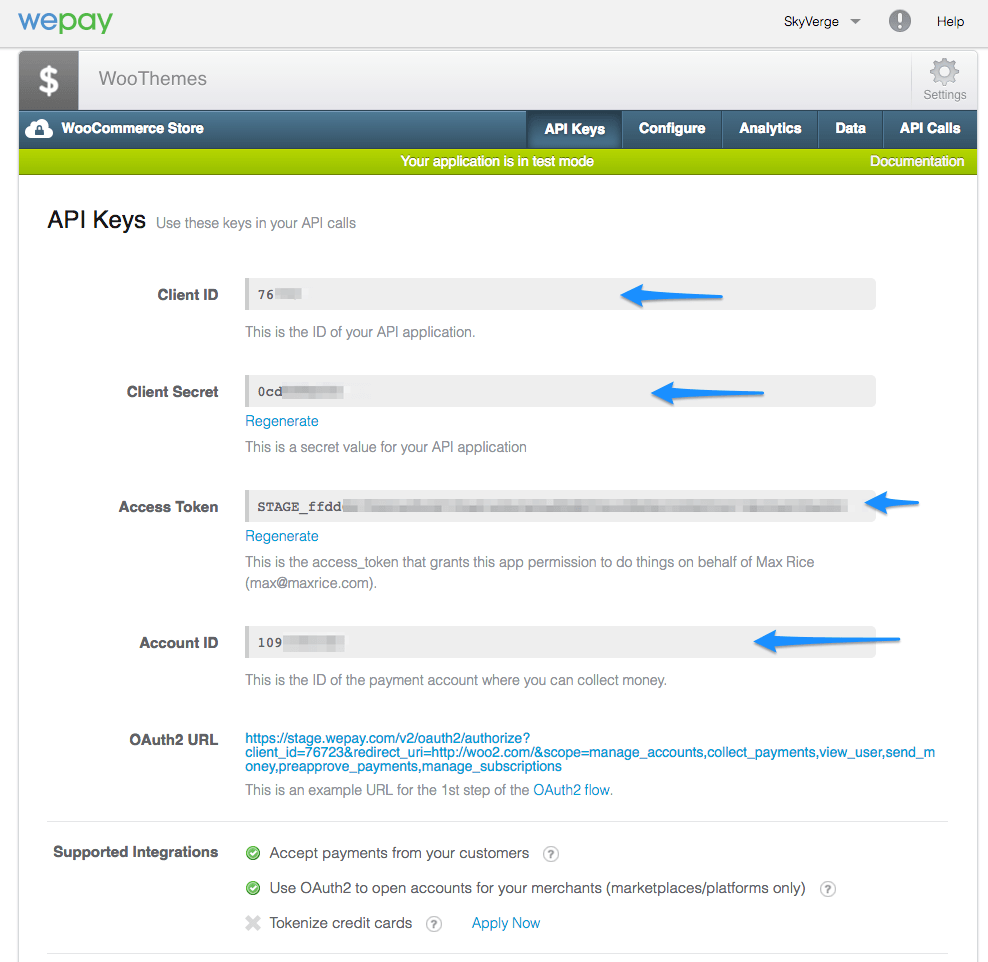Open the Analytics tab
This screenshot has width=988, height=962.
point(770,128)
